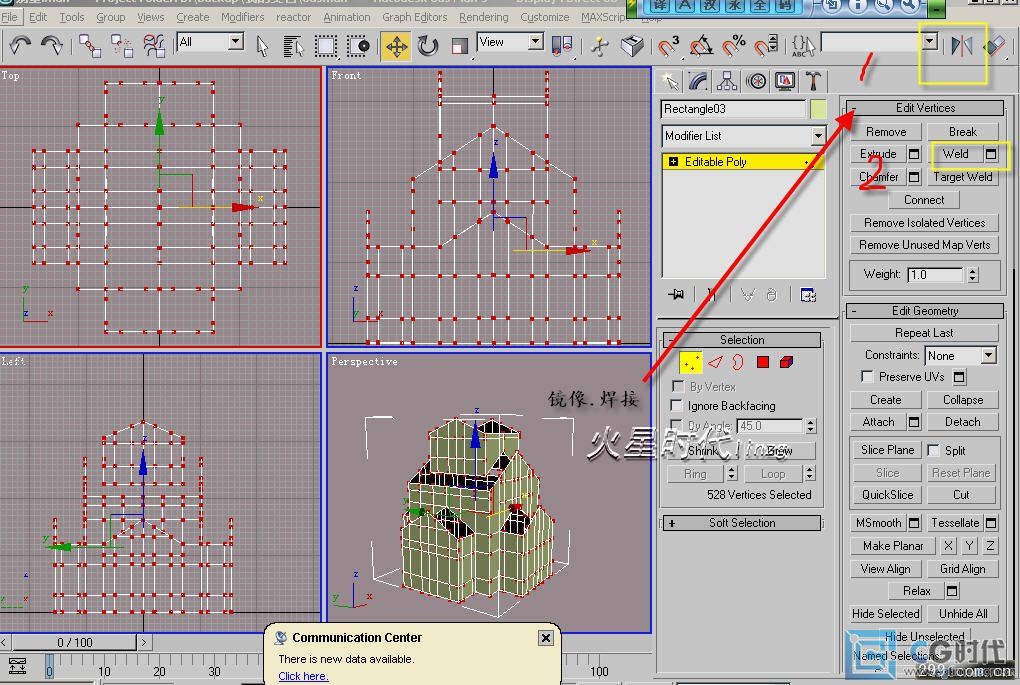Tick the Split checkbox next to Slice Plane

click(933, 450)
